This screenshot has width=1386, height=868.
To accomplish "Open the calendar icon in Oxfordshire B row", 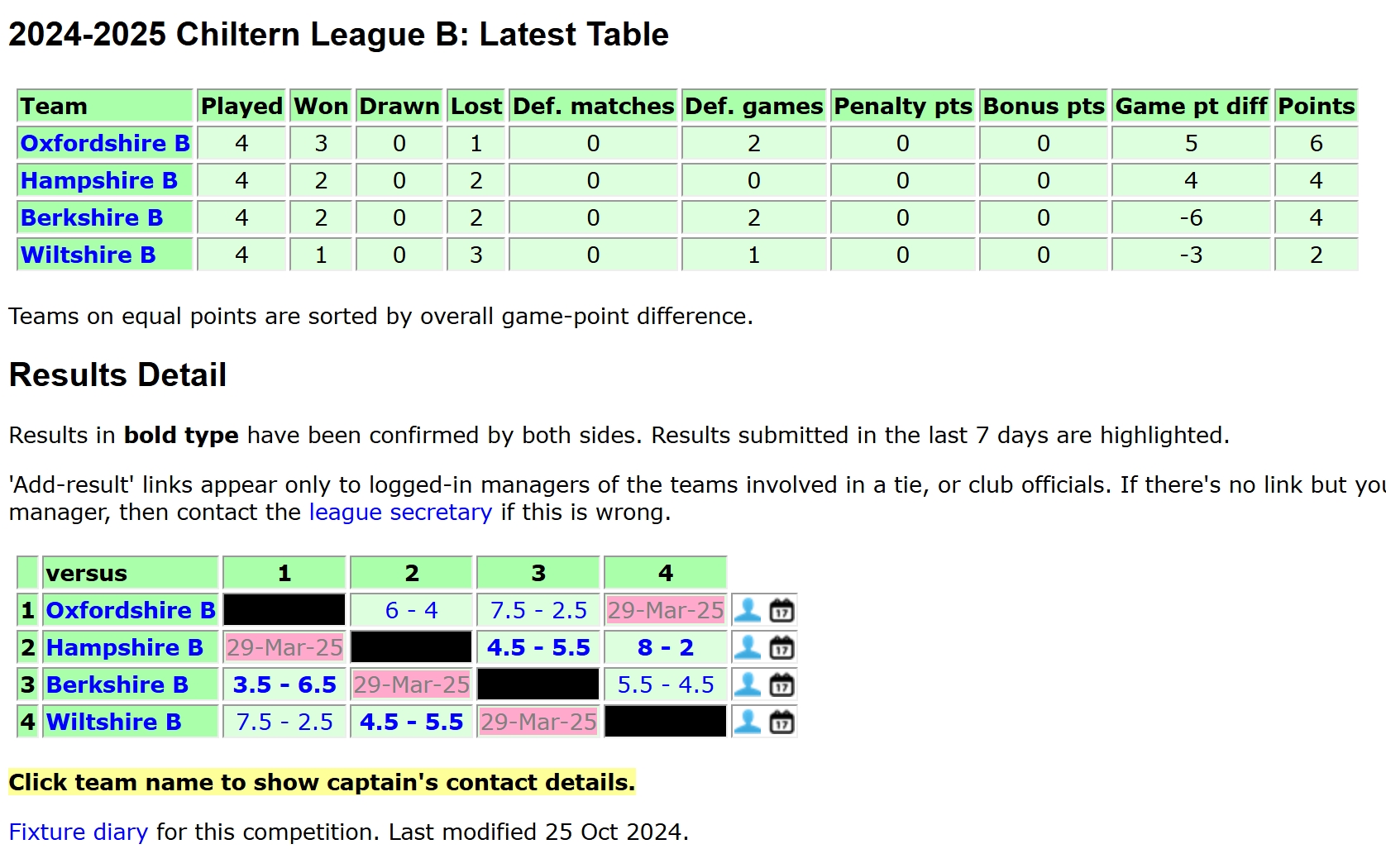I will coord(781,610).
